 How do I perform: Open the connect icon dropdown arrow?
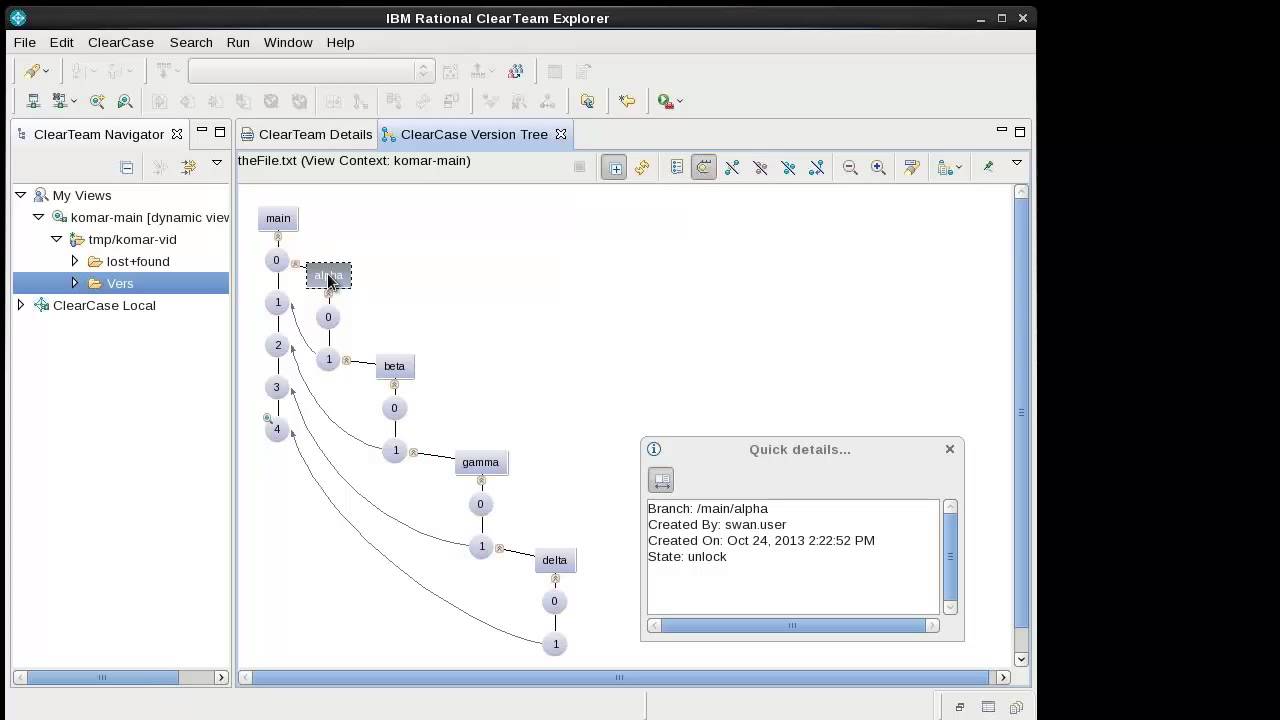(46, 72)
